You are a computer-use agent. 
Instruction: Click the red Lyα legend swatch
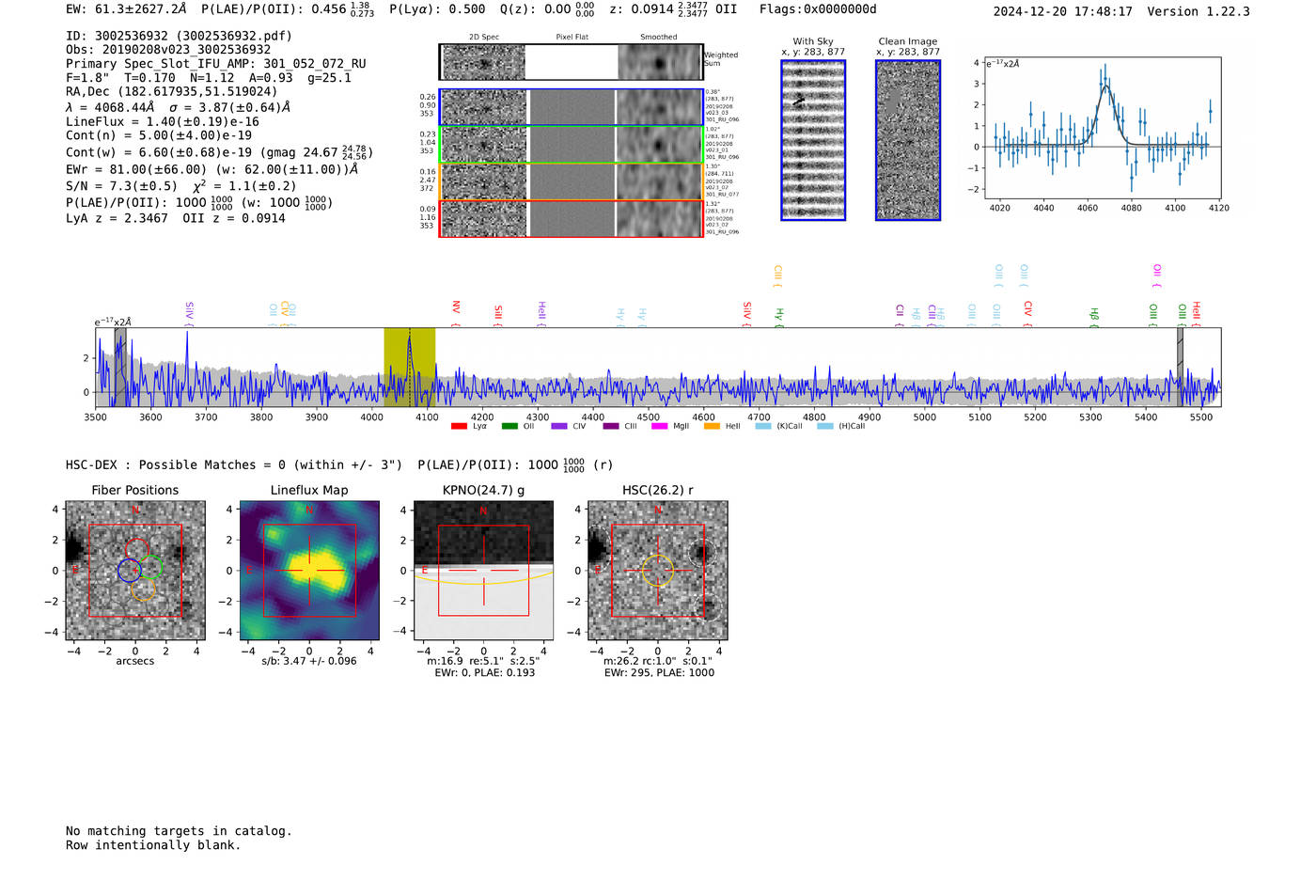[x=459, y=427]
